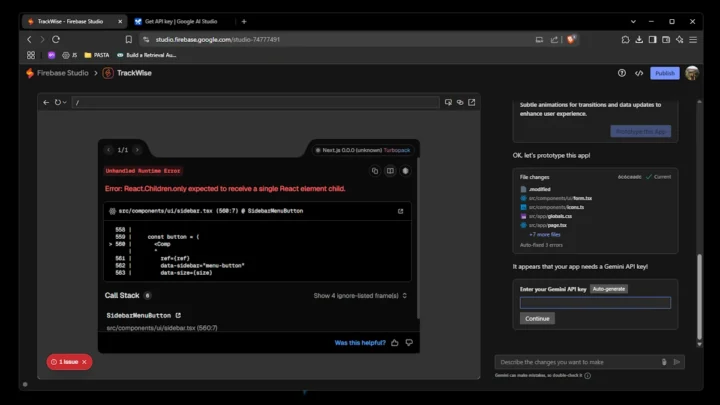Click microphone icon in prompt box
Image resolution: width=720 pixels, height=405 pixels.
click(x=664, y=362)
